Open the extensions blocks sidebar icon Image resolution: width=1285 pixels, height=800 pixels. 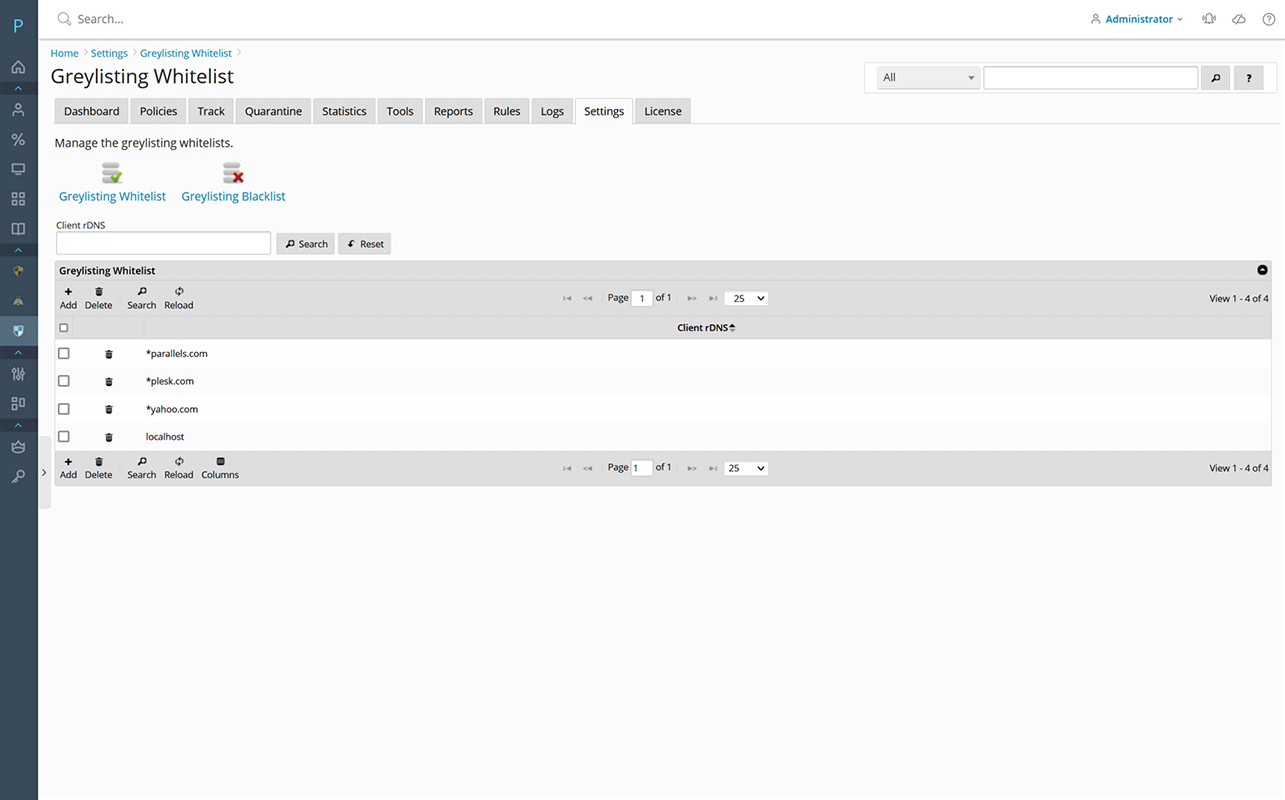[x=18, y=403]
